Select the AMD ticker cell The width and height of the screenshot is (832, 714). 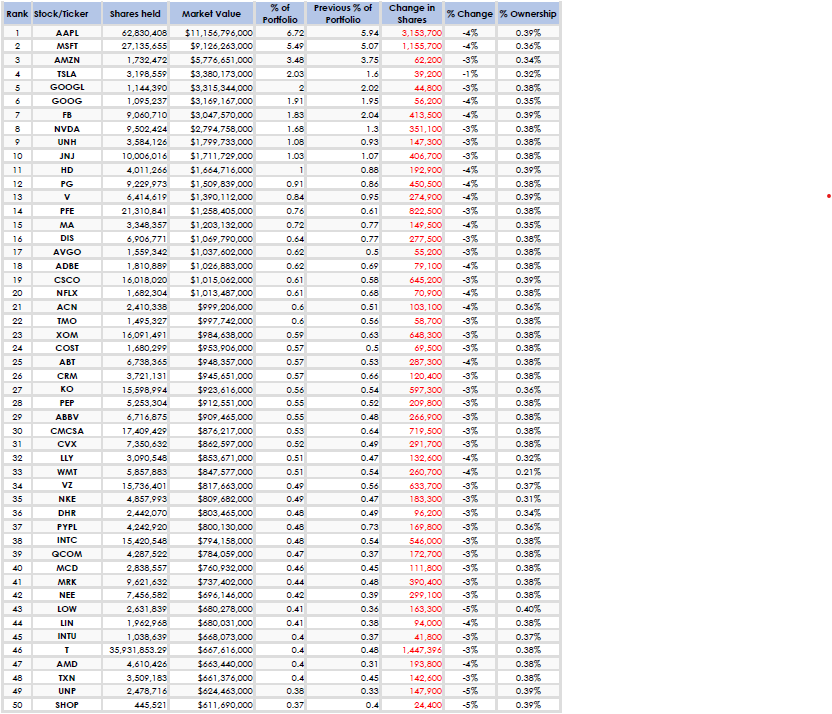click(67, 664)
